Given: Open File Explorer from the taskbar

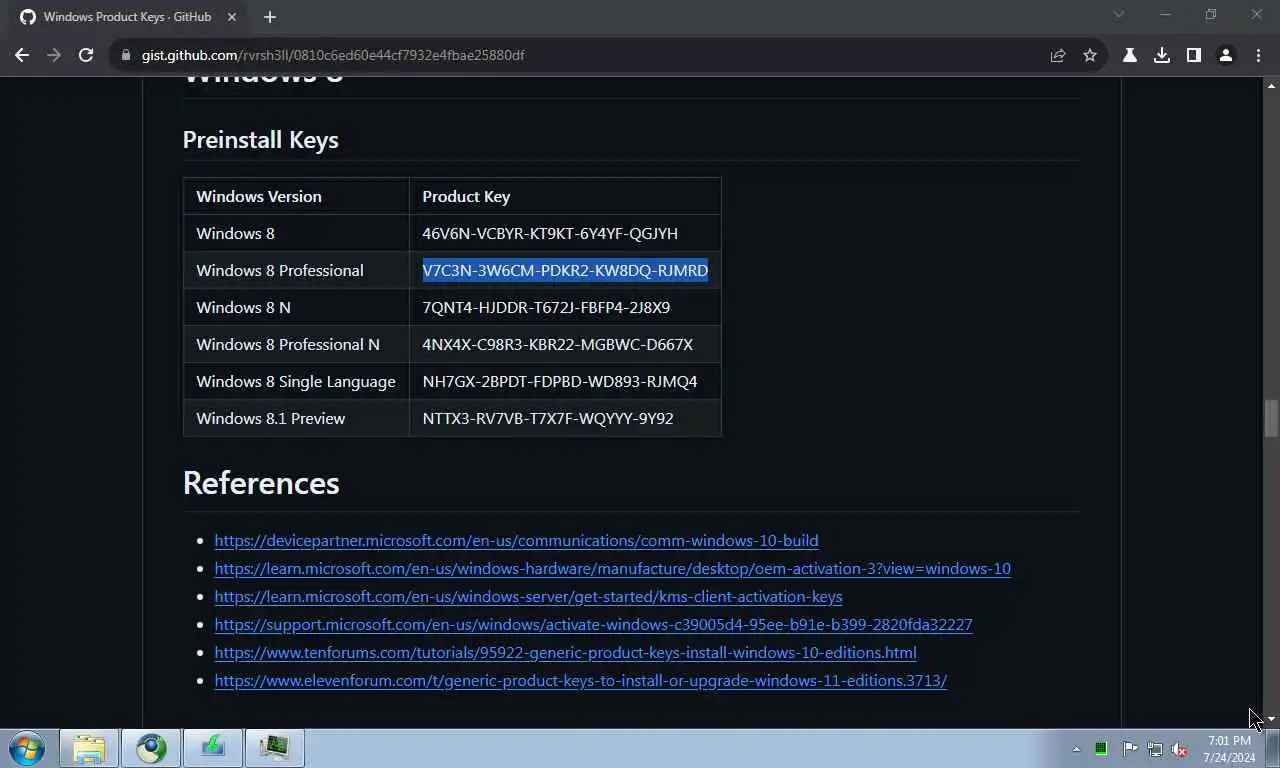Looking at the screenshot, I should click(x=89, y=748).
